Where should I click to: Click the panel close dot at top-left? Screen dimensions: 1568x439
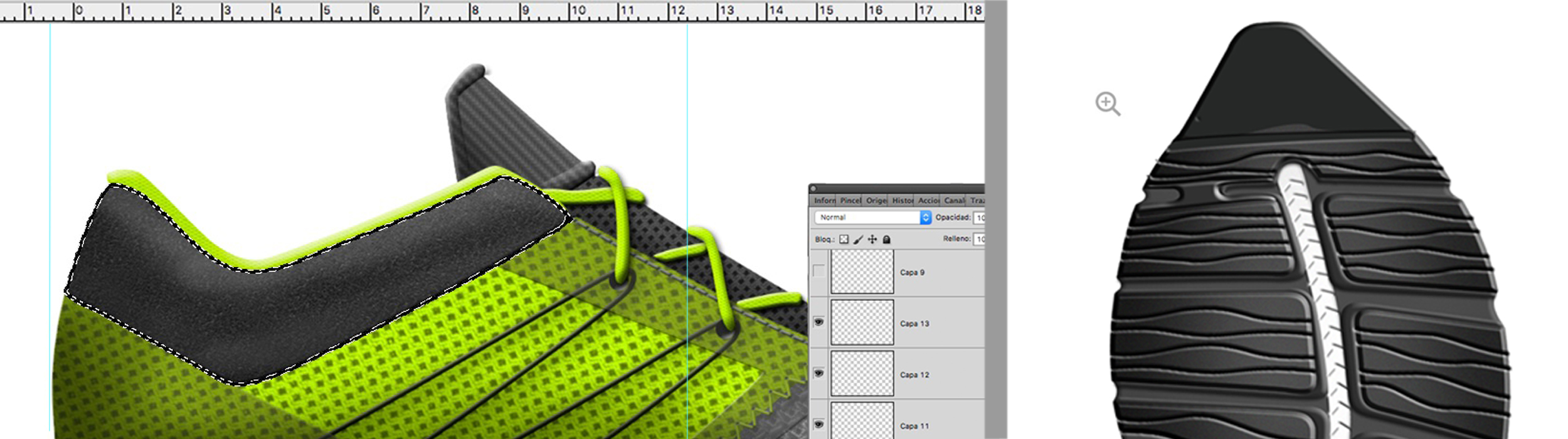point(813,188)
